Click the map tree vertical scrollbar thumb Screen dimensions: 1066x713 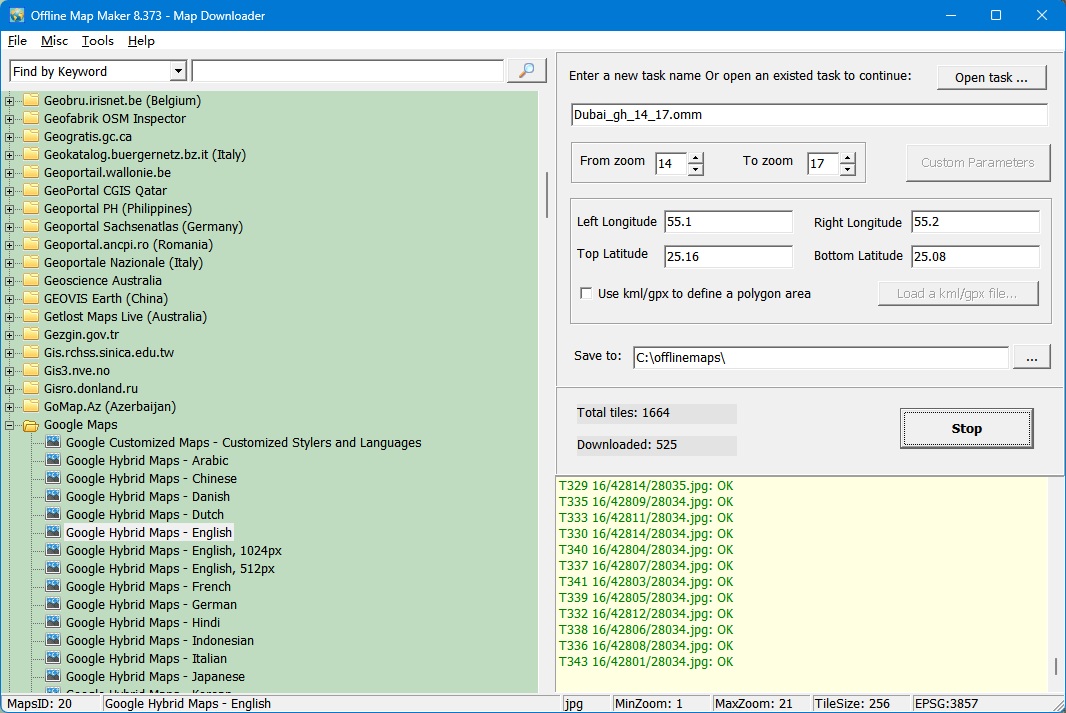pyautogui.click(x=547, y=194)
